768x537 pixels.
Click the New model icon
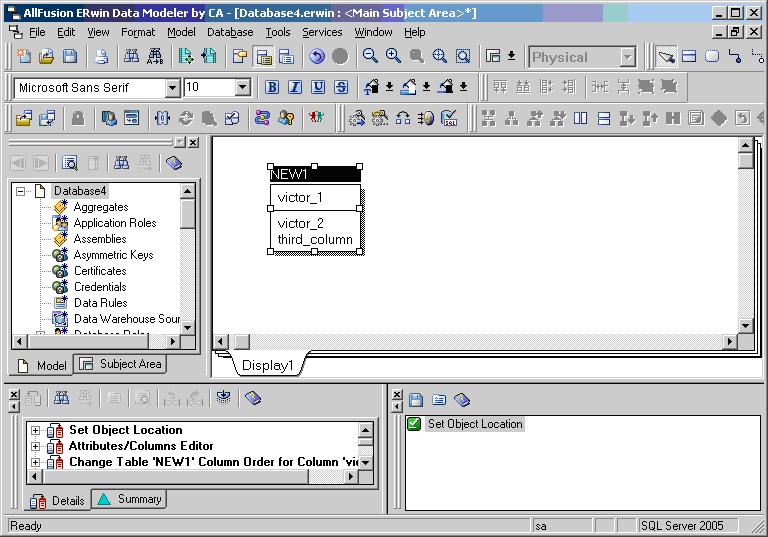click(24, 57)
